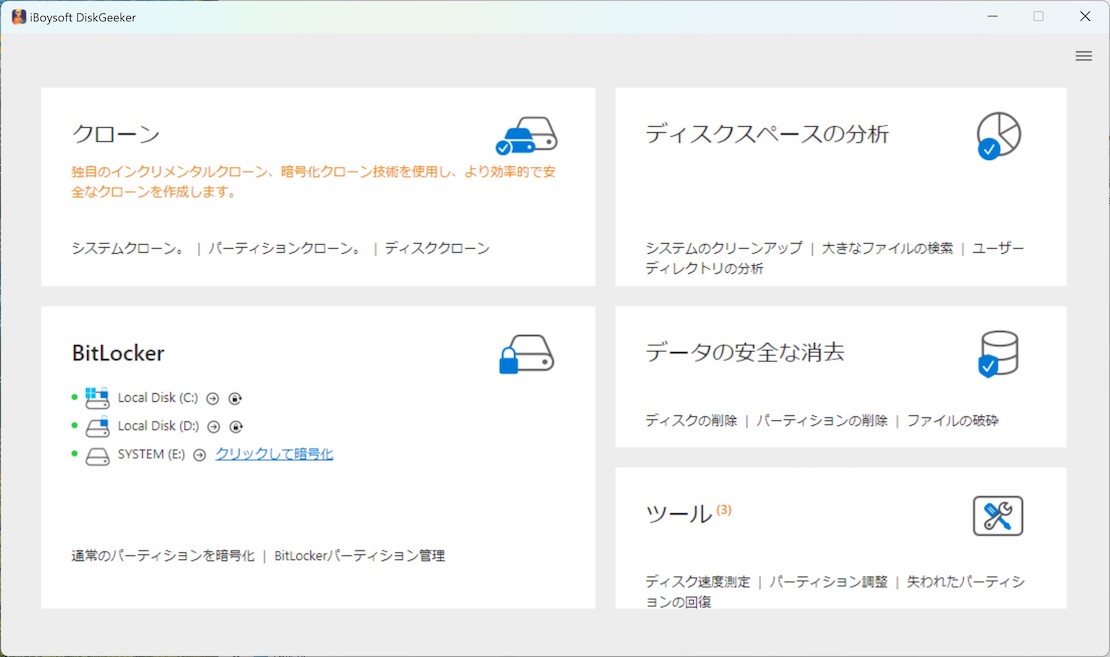Select SYSTEM (E:) label
This screenshot has width=1110, height=657.
tap(151, 455)
